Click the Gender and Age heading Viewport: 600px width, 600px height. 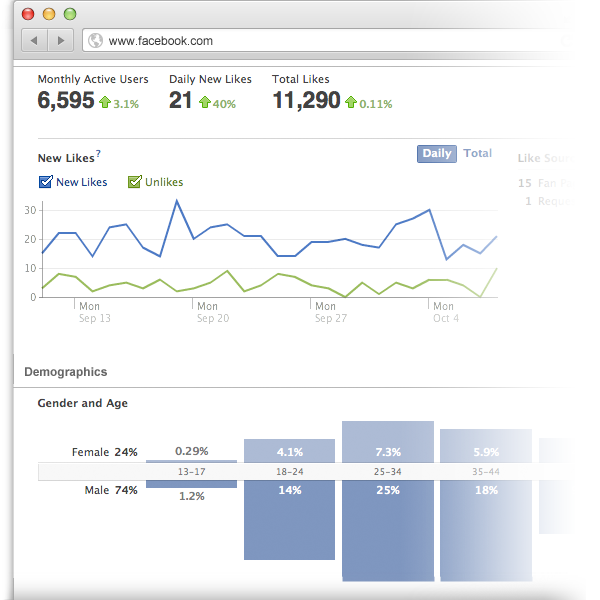(83, 403)
